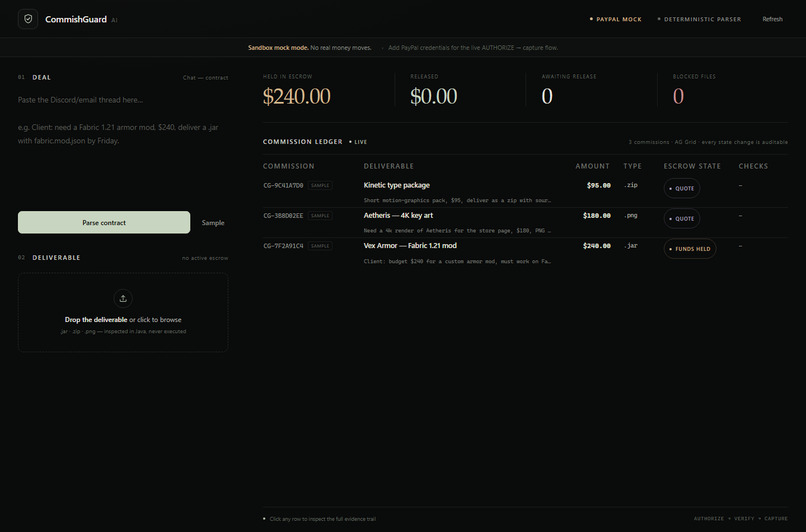Click the 'Chat → contract' label
This screenshot has height=532, width=806.
[x=205, y=78]
